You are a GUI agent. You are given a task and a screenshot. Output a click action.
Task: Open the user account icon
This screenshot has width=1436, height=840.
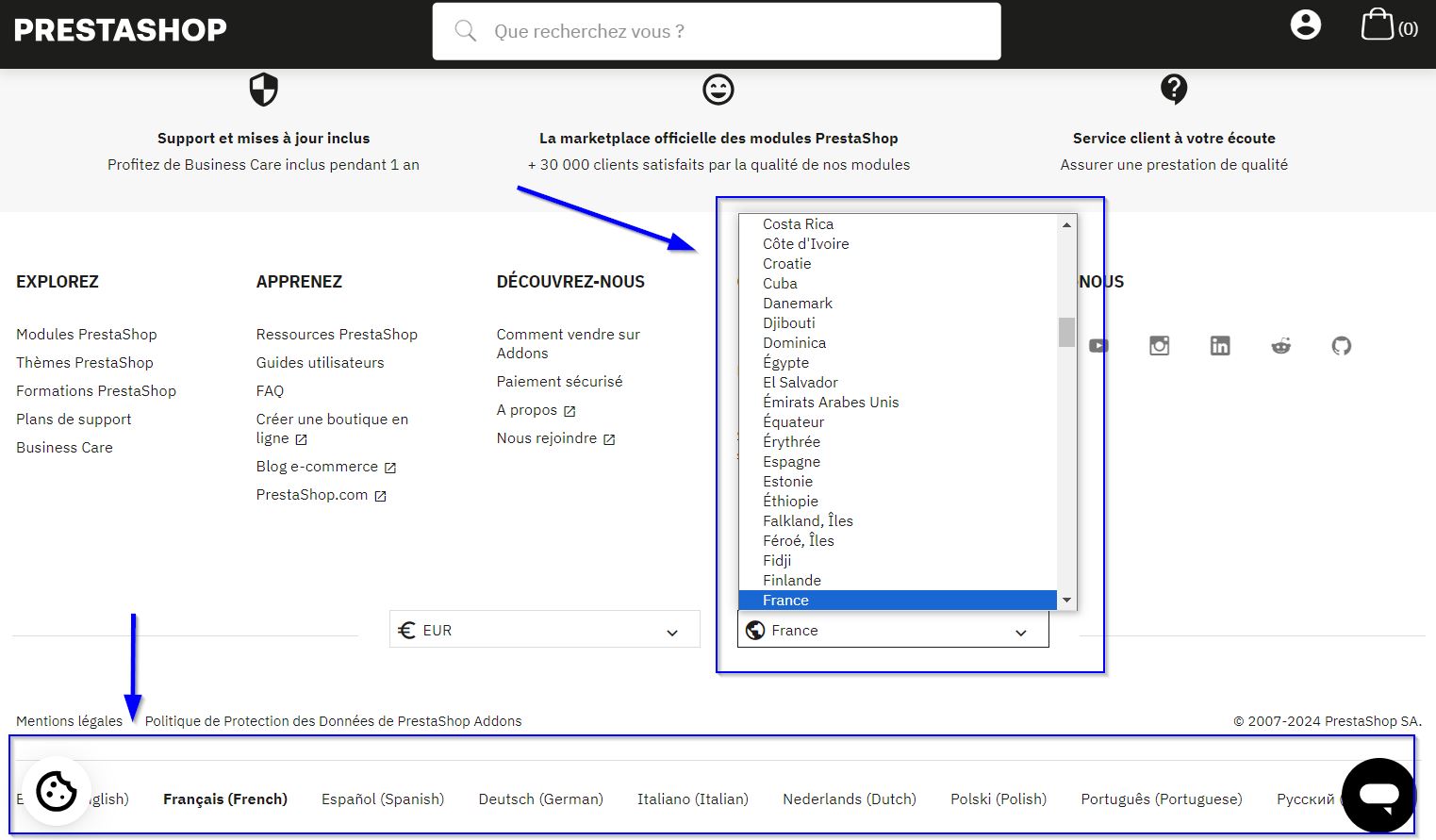point(1305,25)
